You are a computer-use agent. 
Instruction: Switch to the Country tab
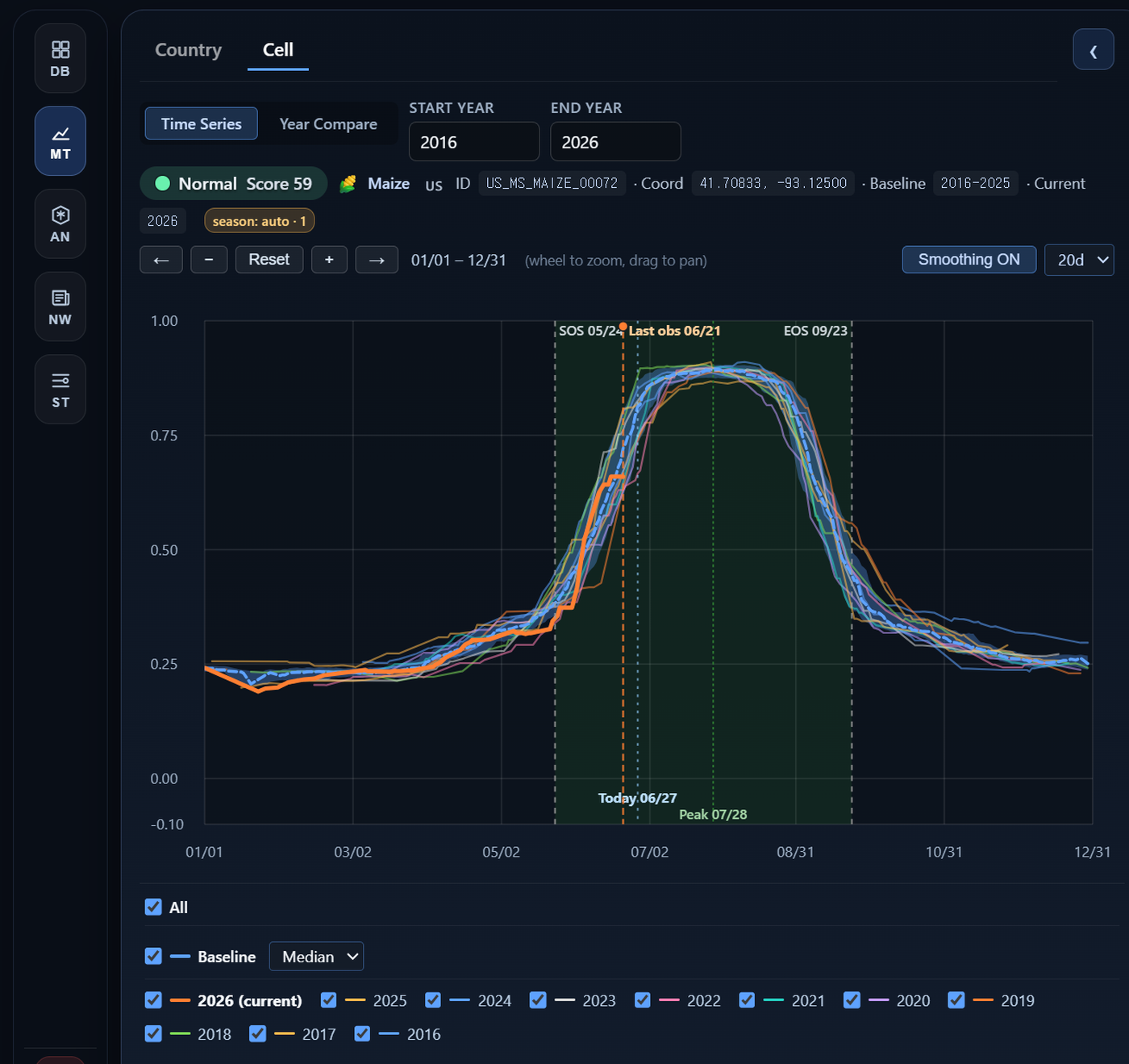tap(188, 50)
